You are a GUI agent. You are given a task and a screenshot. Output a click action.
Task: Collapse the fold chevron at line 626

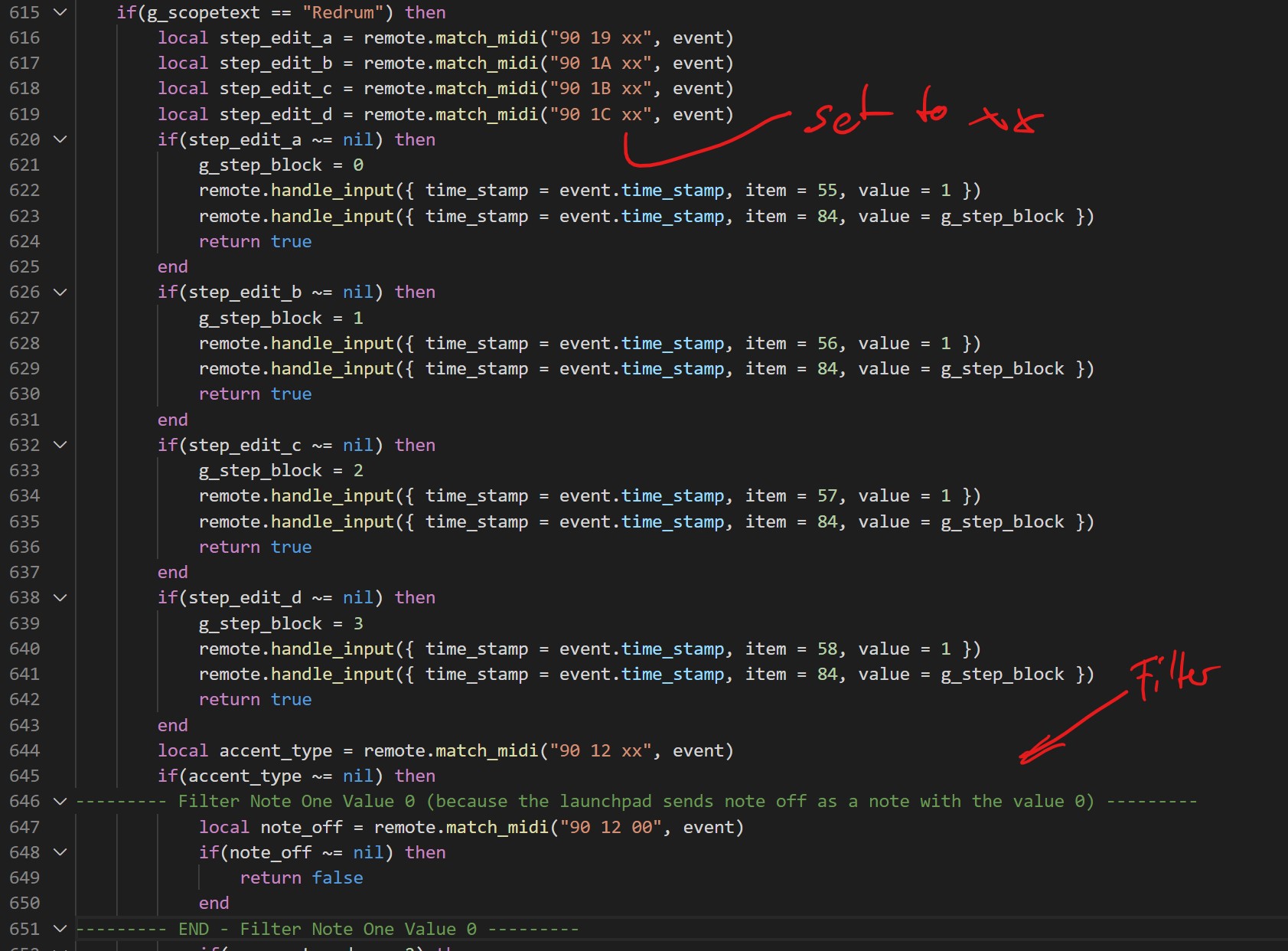click(60, 292)
